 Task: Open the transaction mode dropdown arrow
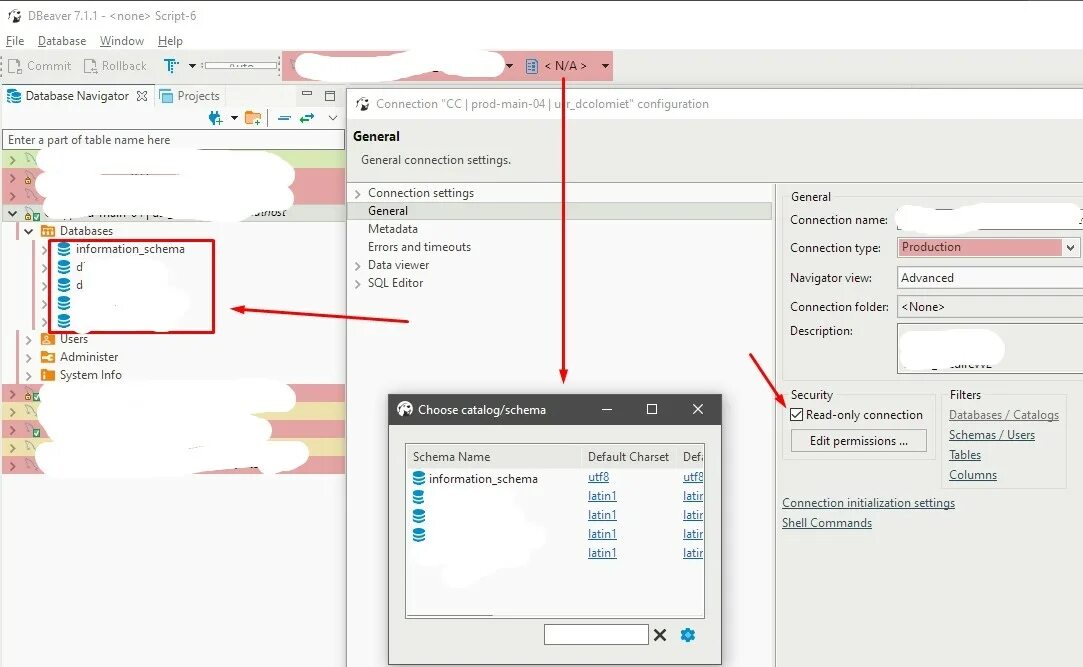pos(192,66)
